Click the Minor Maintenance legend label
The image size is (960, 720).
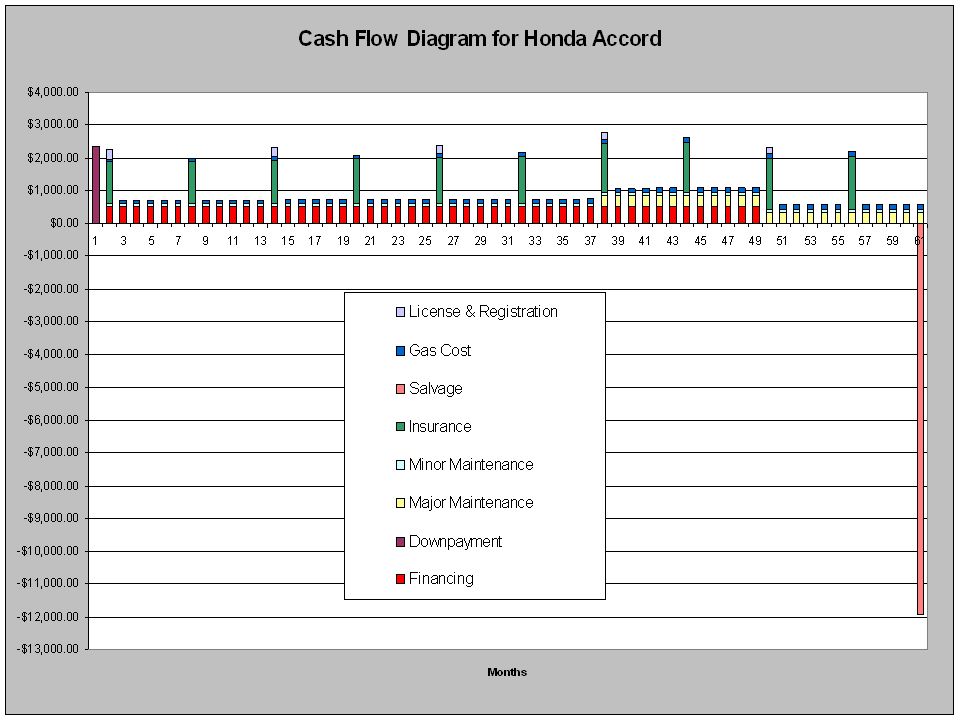[471, 465]
